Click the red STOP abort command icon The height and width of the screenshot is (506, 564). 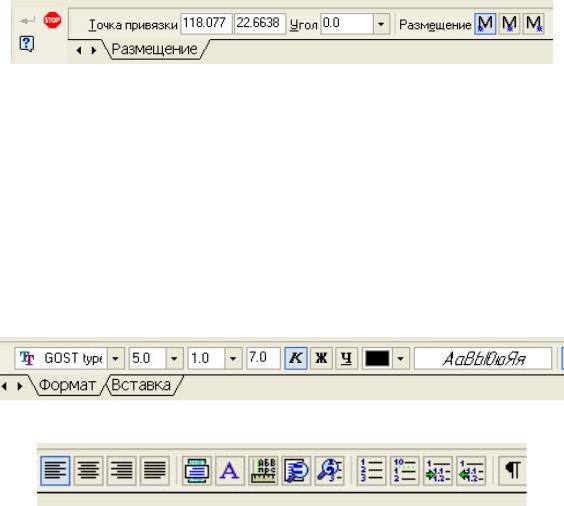pos(52,20)
